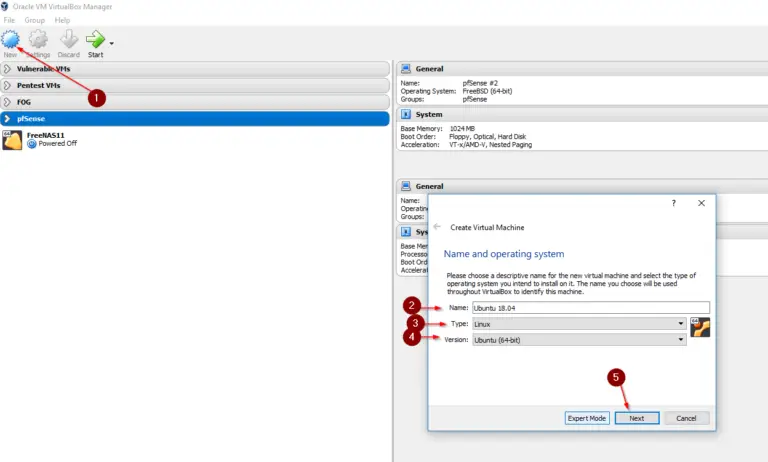The width and height of the screenshot is (768, 462).
Task: Click the second General section icon
Action: [x=406, y=186]
